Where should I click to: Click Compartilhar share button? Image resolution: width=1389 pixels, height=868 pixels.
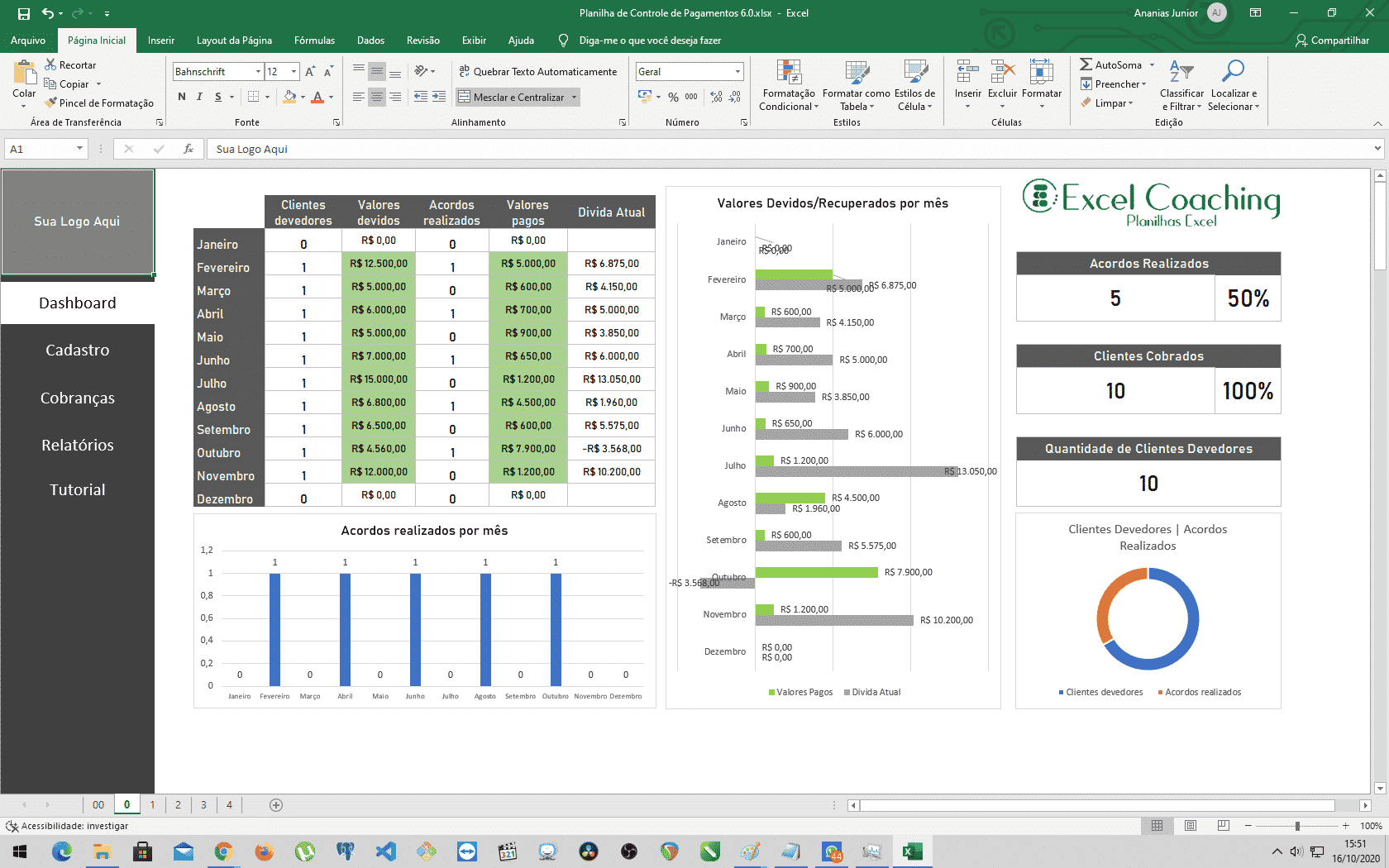pos(1332,41)
